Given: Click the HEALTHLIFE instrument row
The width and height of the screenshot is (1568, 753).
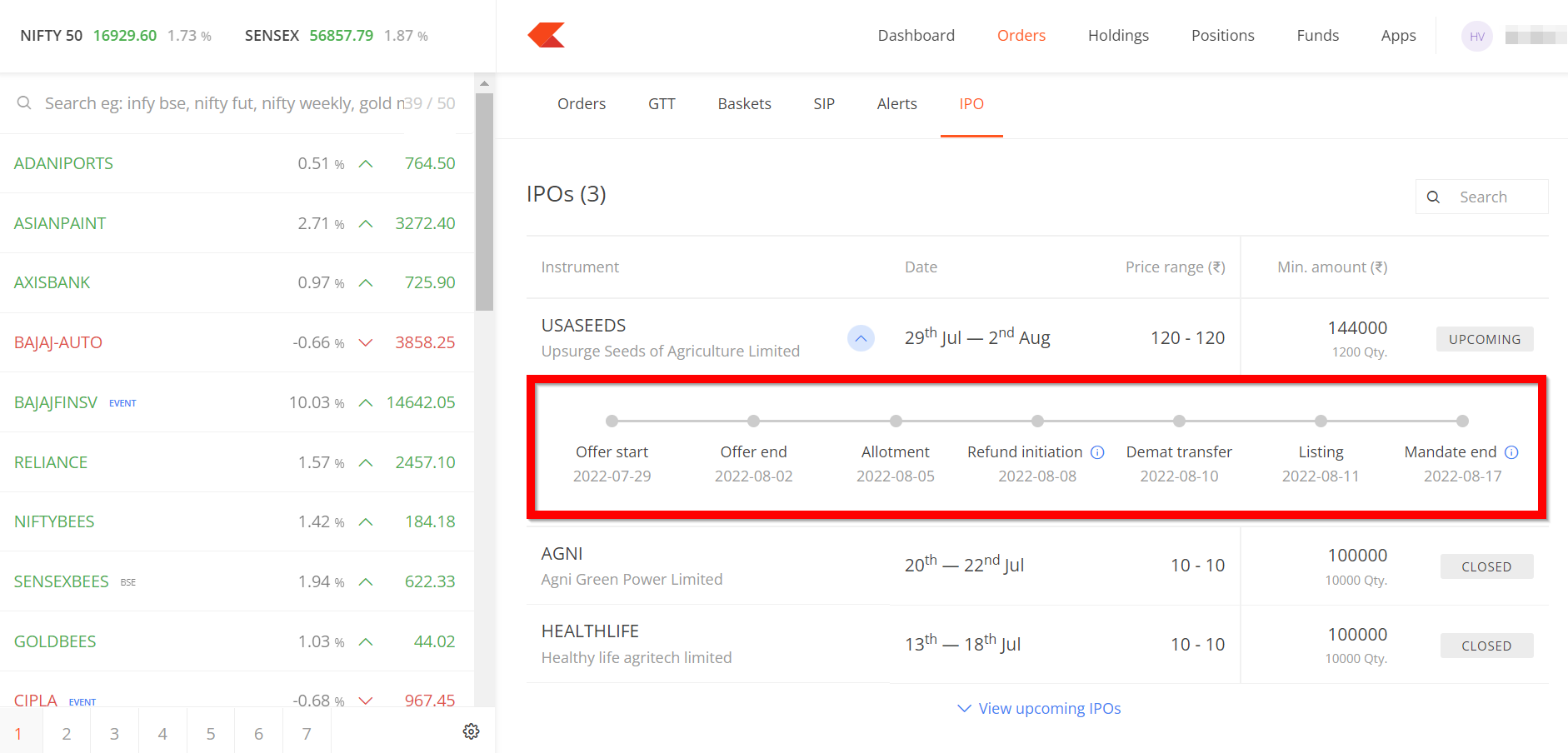Looking at the screenshot, I should point(1037,644).
